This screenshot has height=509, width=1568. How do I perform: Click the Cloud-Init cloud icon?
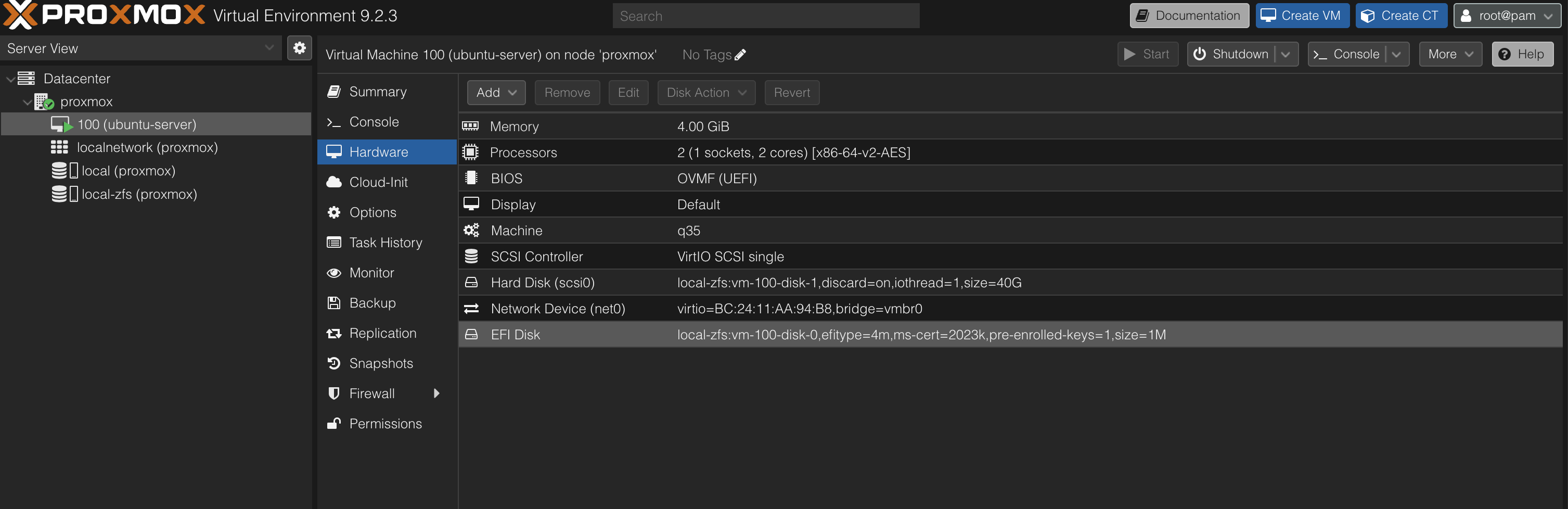click(x=333, y=182)
